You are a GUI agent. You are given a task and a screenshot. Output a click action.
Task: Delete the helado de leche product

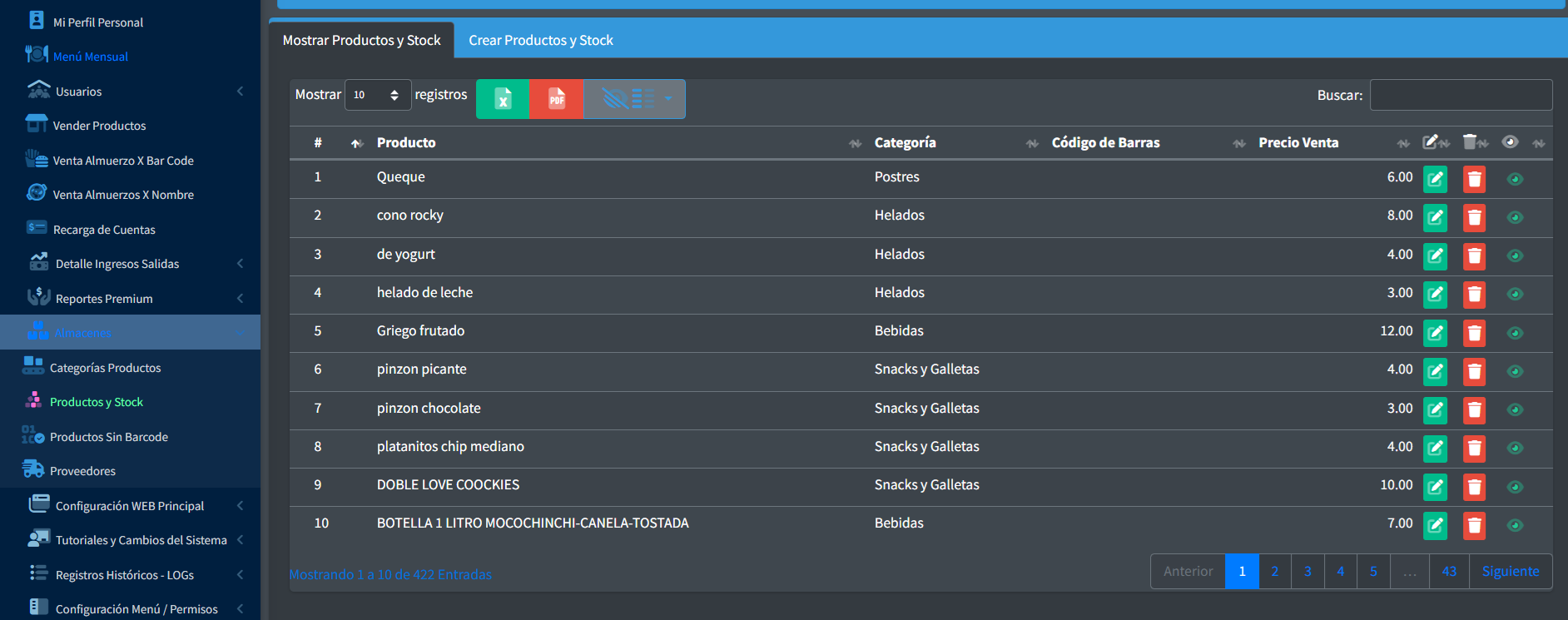[1474, 294]
